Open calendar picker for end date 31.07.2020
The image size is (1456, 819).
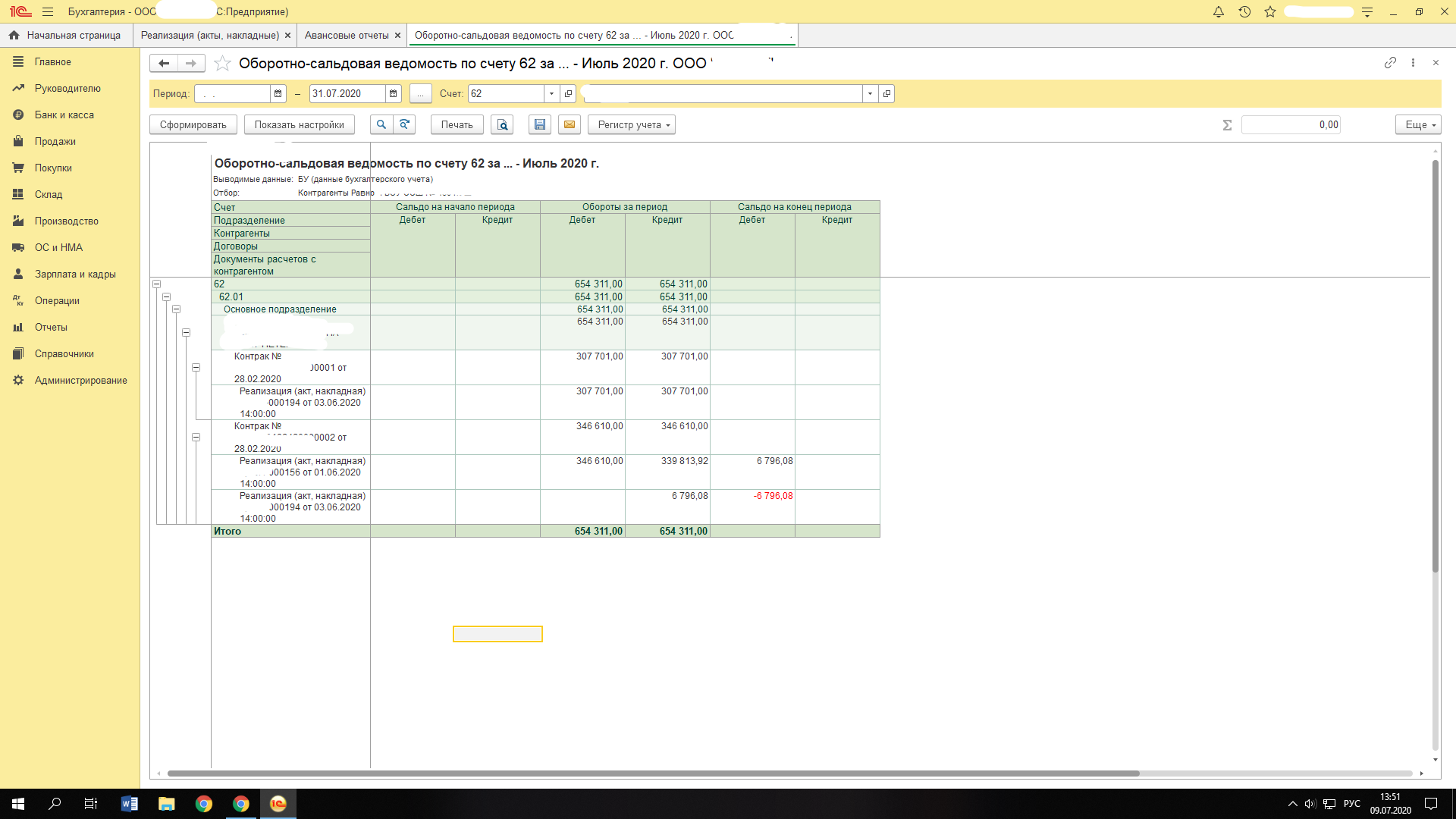[x=393, y=93]
